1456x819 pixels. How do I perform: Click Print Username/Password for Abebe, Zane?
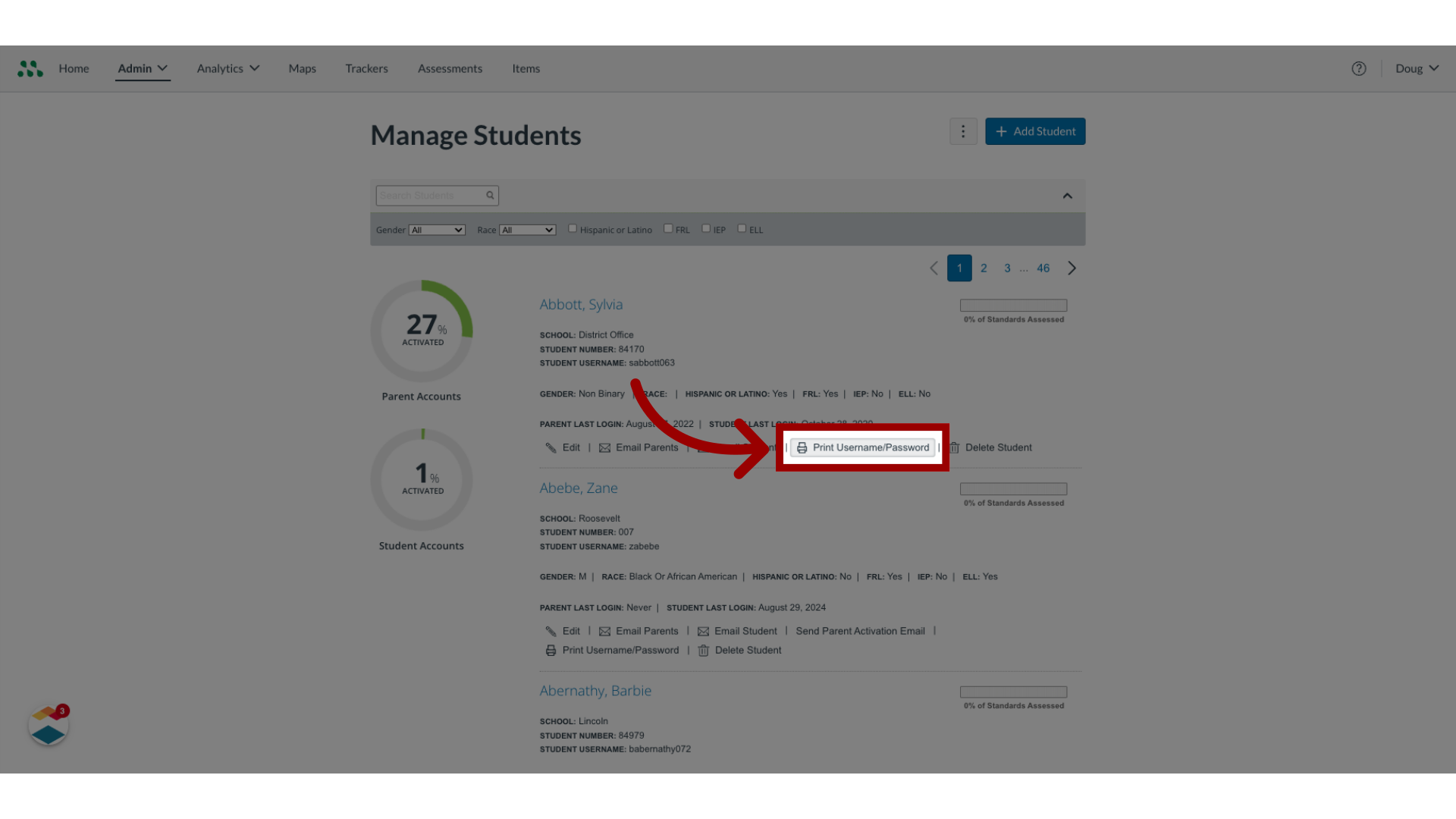click(x=620, y=651)
